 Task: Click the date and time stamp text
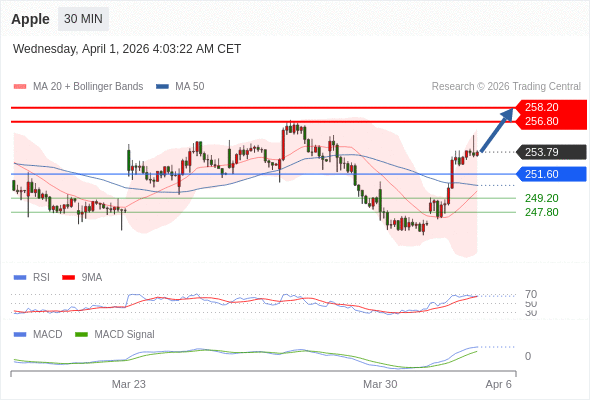click(x=127, y=49)
